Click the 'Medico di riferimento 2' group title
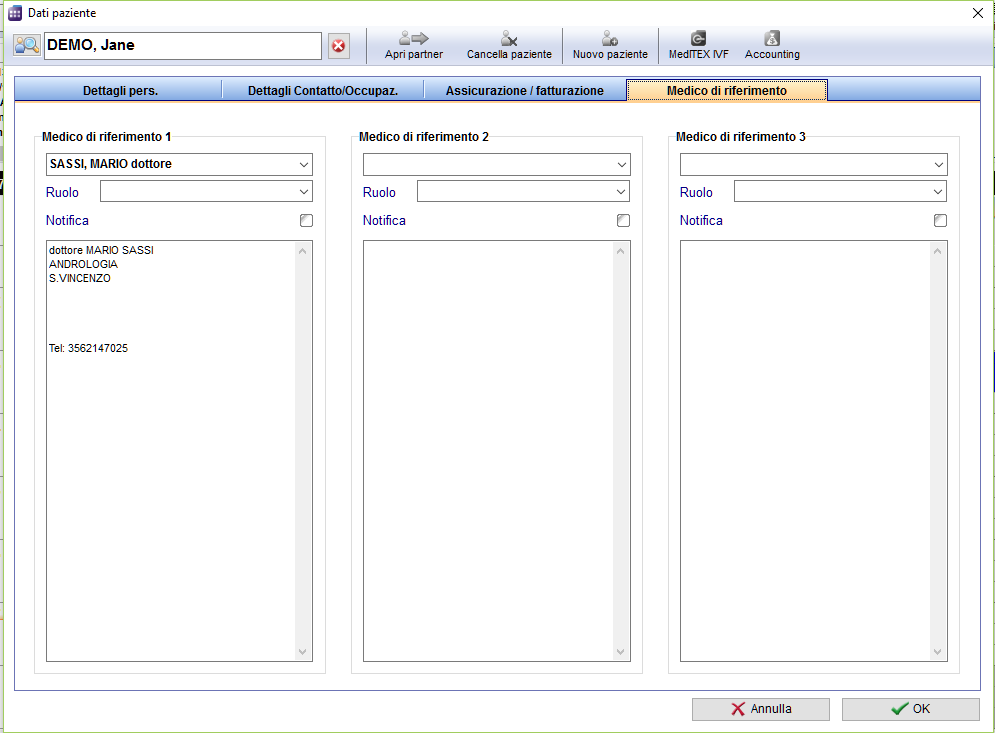 pos(424,136)
